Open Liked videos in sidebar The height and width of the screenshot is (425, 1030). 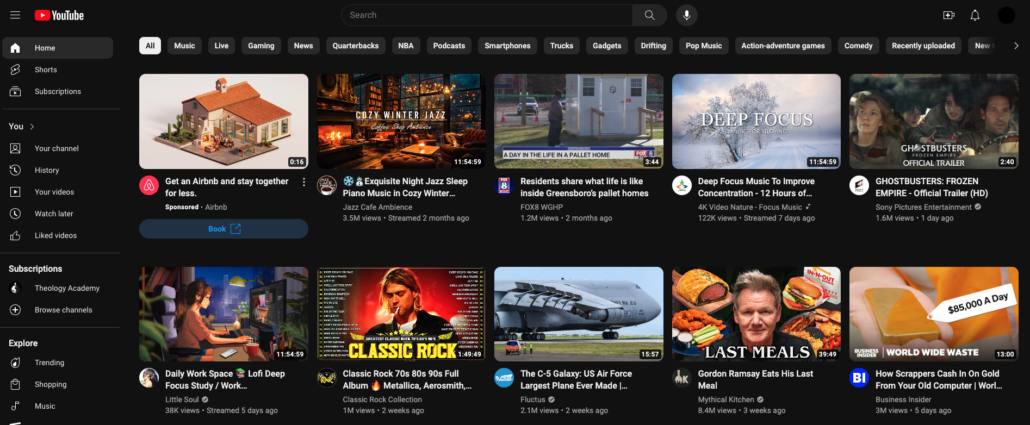point(55,236)
